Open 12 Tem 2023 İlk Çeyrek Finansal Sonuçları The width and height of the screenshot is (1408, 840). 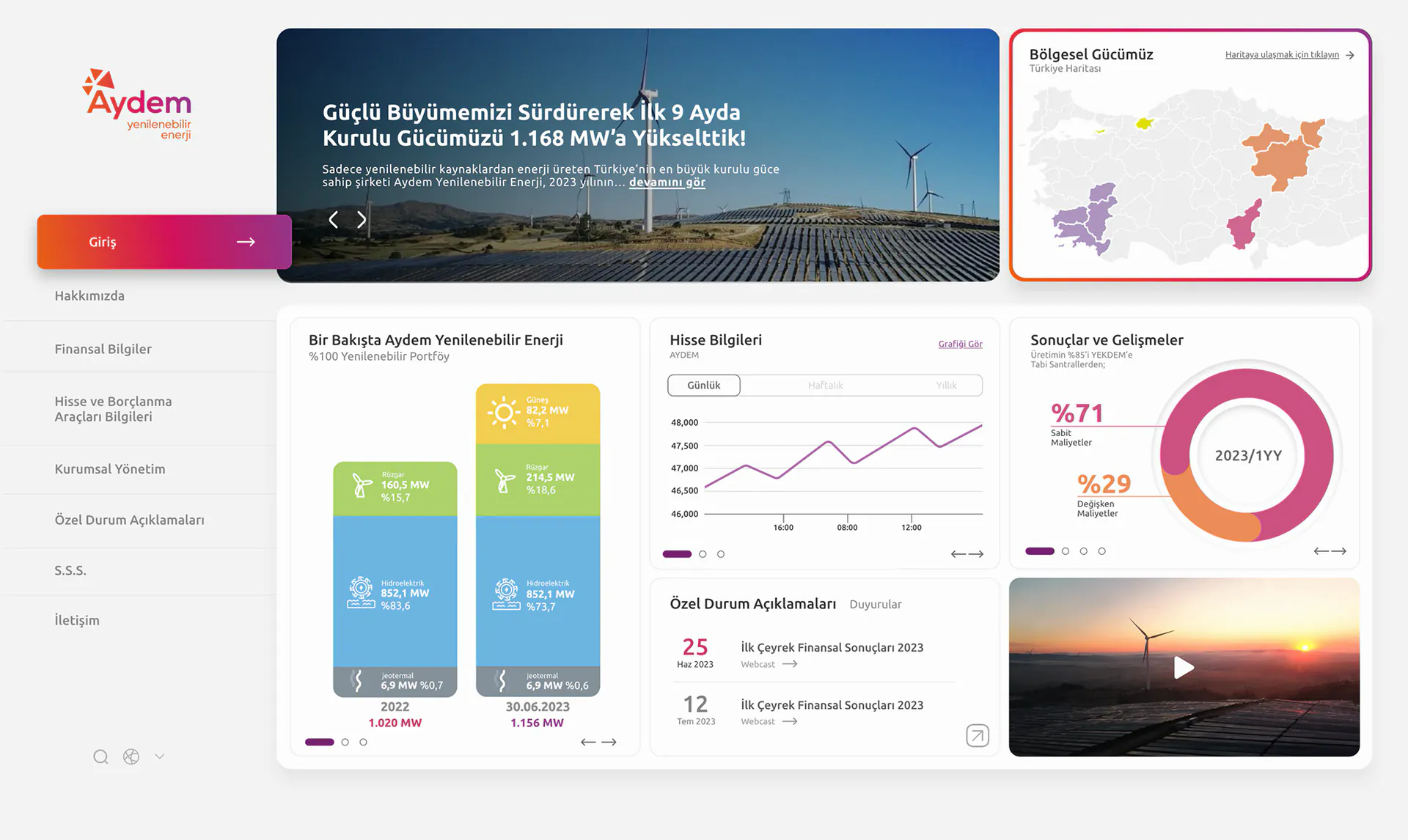pos(832,705)
